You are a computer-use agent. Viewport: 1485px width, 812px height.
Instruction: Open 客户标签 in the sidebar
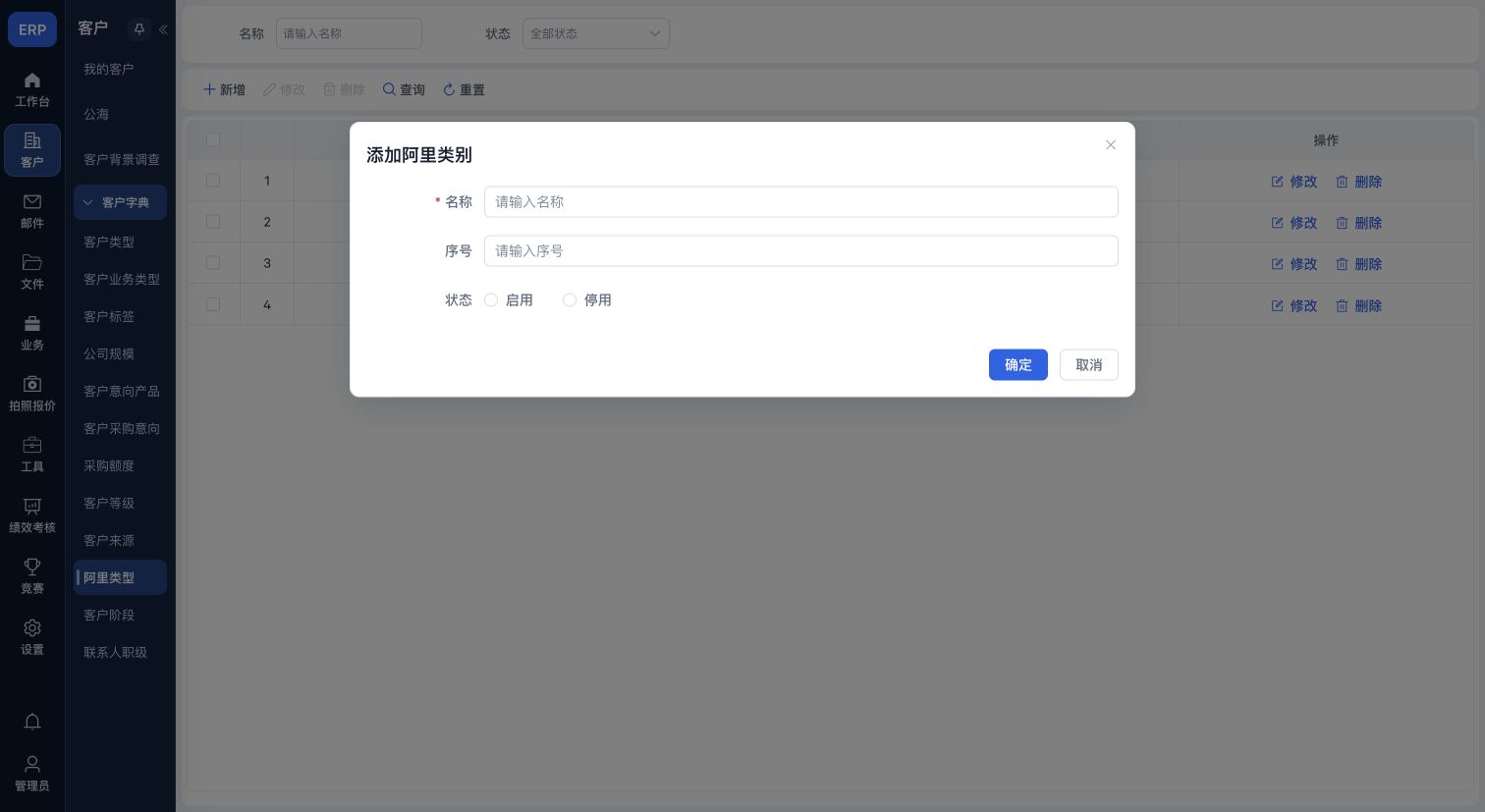pyautogui.click(x=109, y=316)
